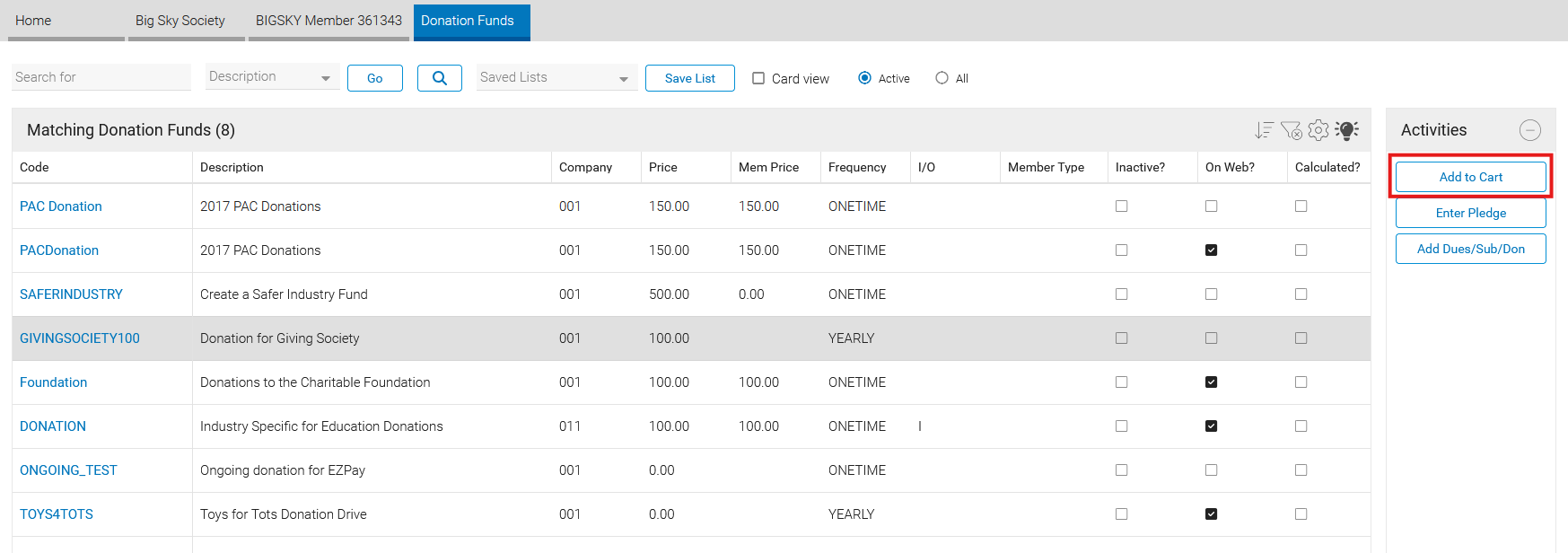The image size is (1568, 553).
Task: Open the Foundation fund link
Action: 54,382
